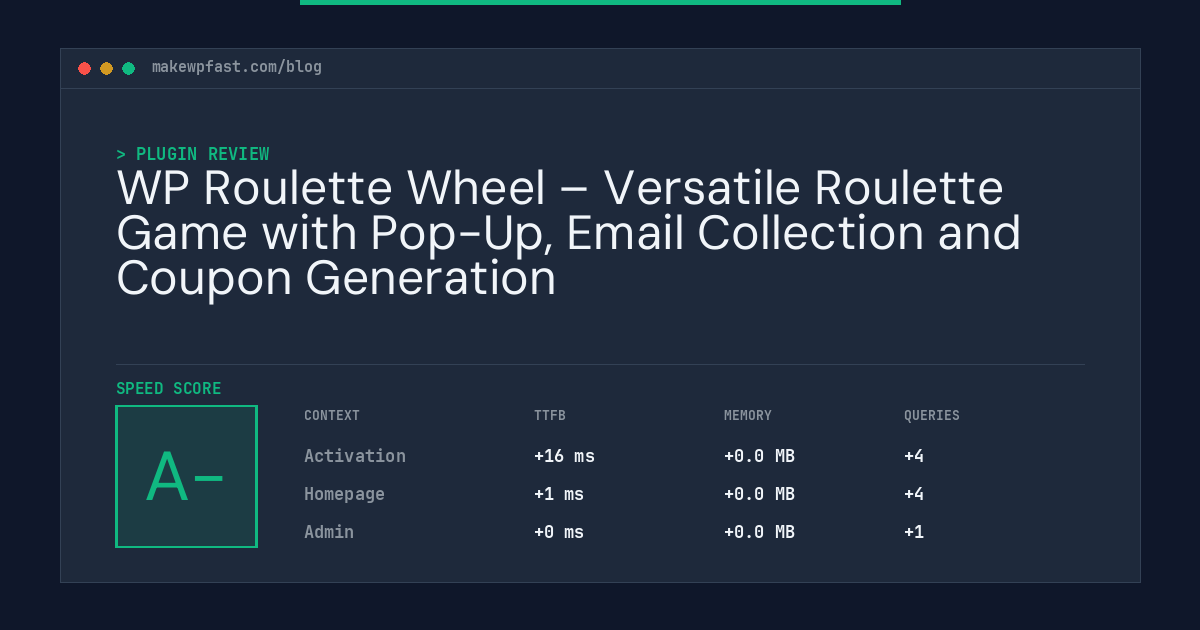Click the red window dot

(85, 68)
